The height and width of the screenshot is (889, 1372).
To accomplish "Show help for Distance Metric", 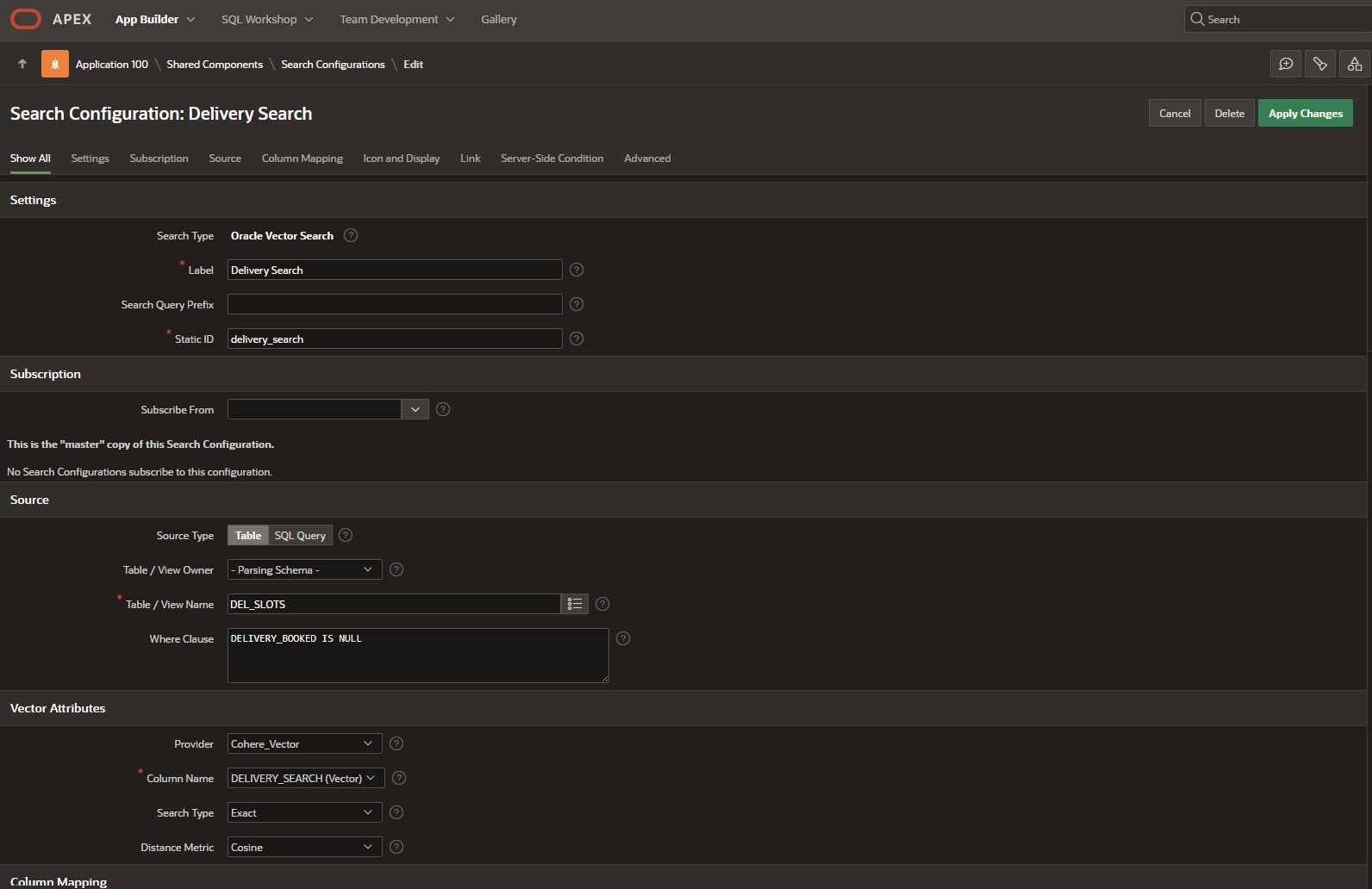I will [x=396, y=847].
